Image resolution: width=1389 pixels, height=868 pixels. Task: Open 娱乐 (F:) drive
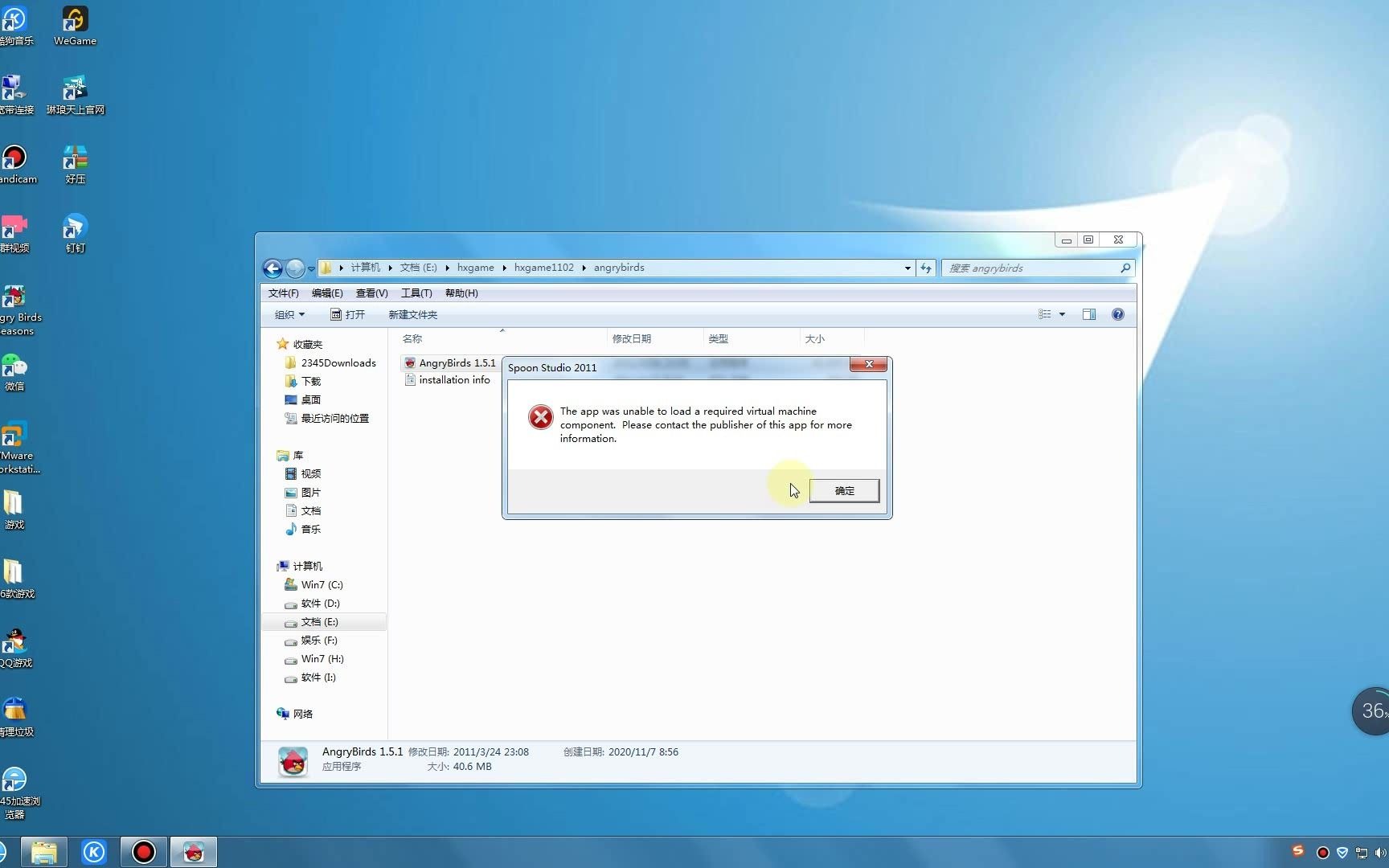311,640
